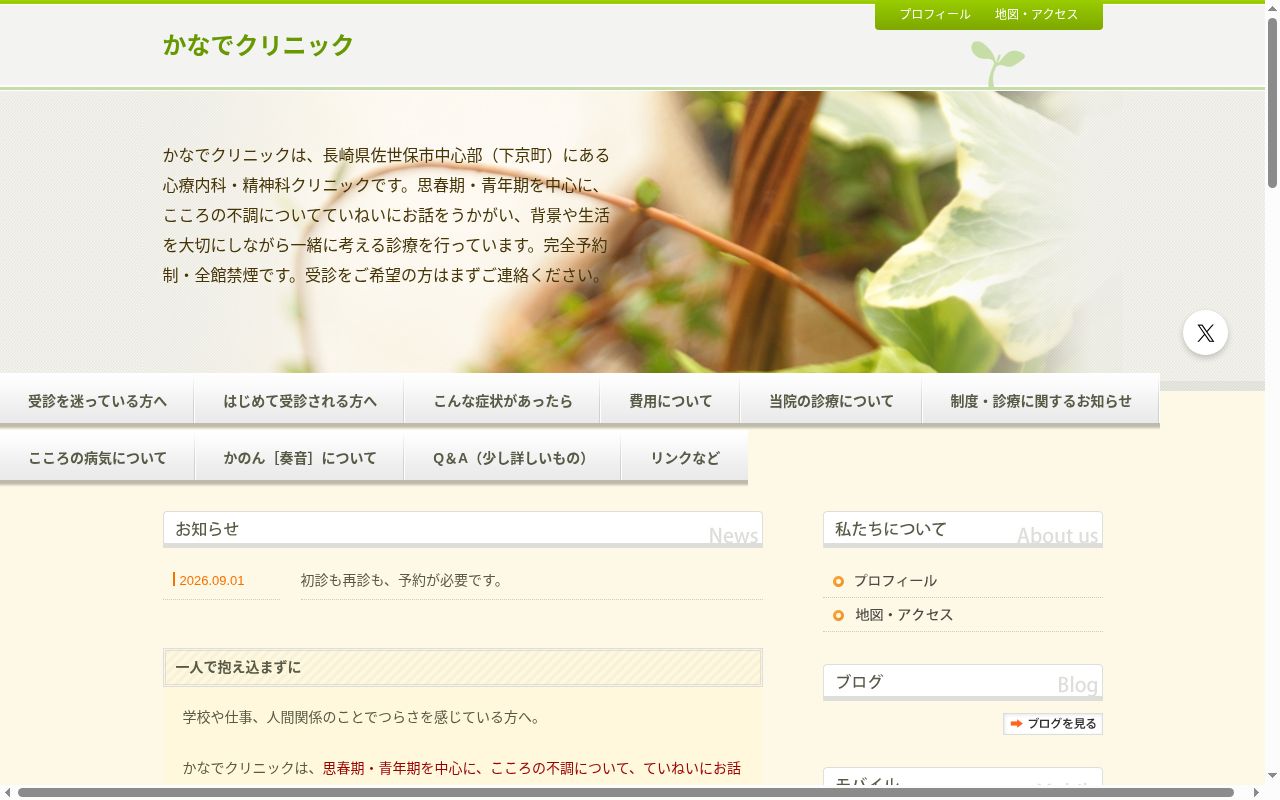Click the ブログ heading in the sidebar
The image size is (1280, 800).
(963, 683)
